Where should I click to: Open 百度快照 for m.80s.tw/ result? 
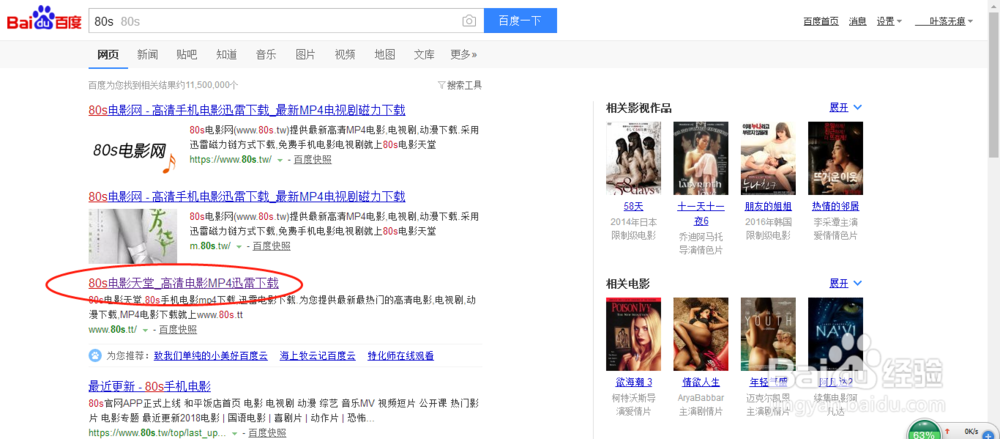click(x=272, y=246)
